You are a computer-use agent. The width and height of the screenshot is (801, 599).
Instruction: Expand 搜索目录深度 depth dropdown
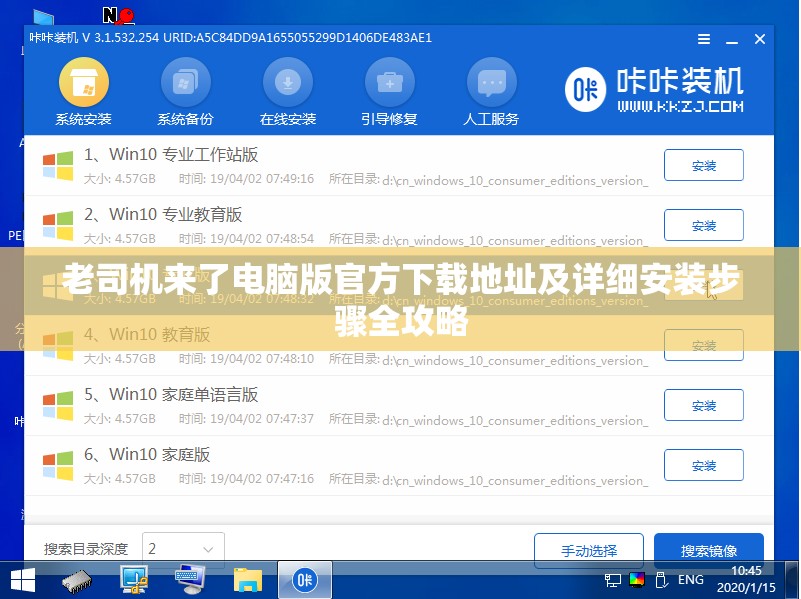pyautogui.click(x=183, y=549)
